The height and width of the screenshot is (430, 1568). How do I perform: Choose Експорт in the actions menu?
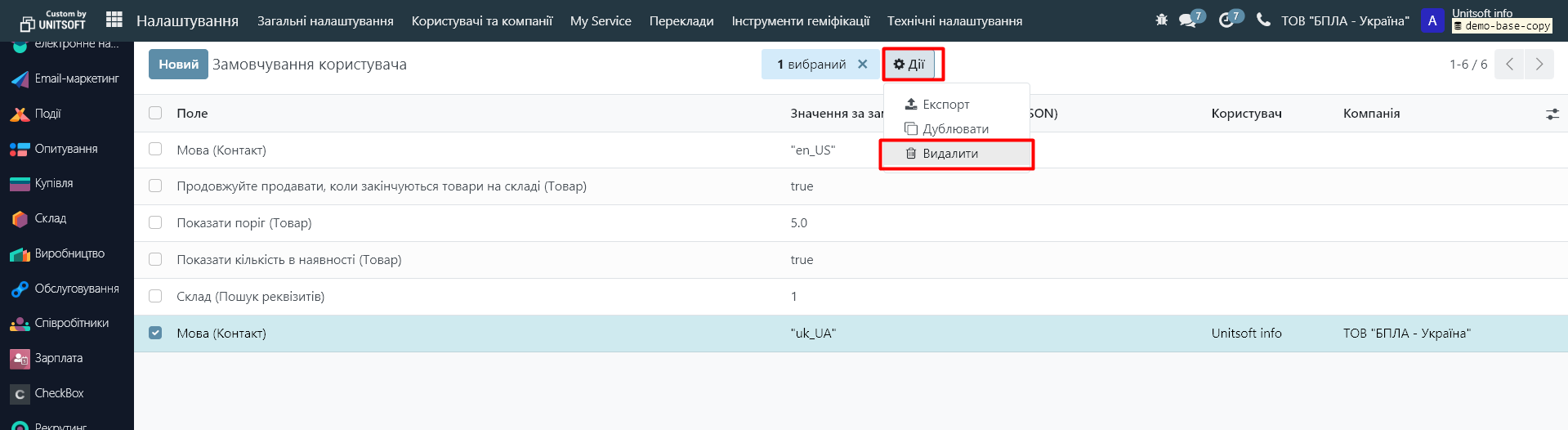pos(945,105)
